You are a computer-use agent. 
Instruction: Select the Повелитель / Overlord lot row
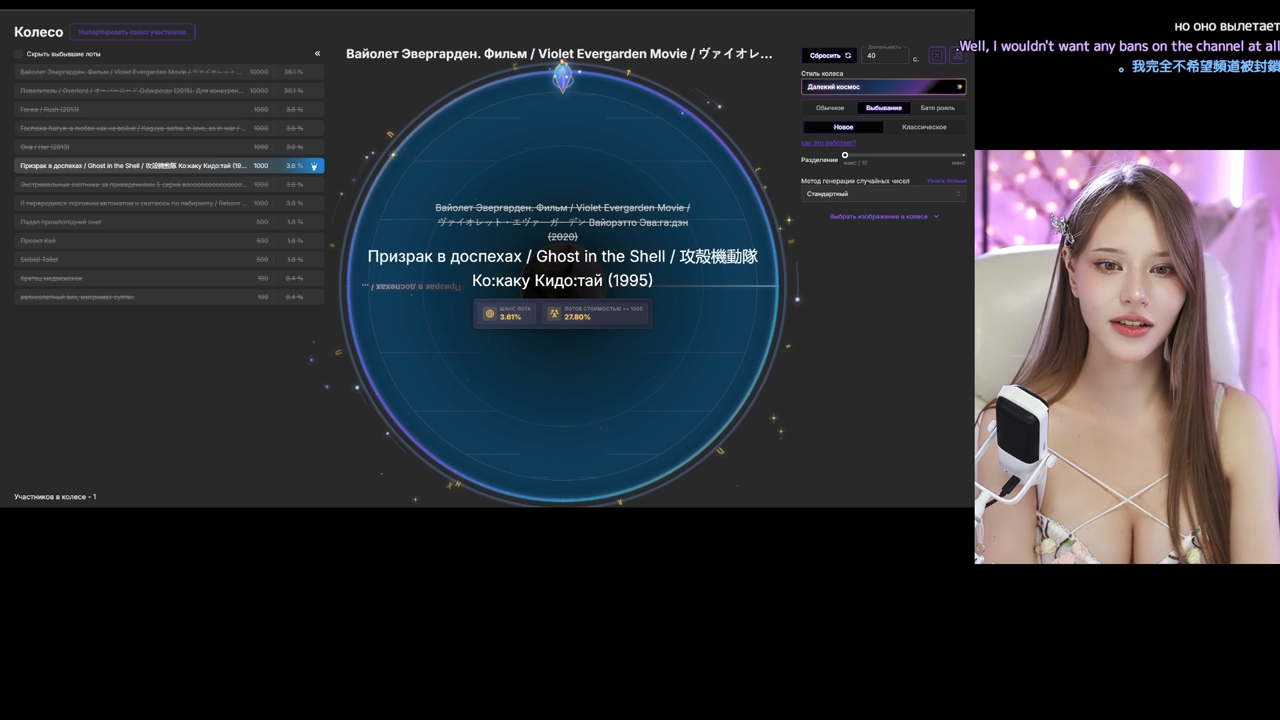(169, 91)
